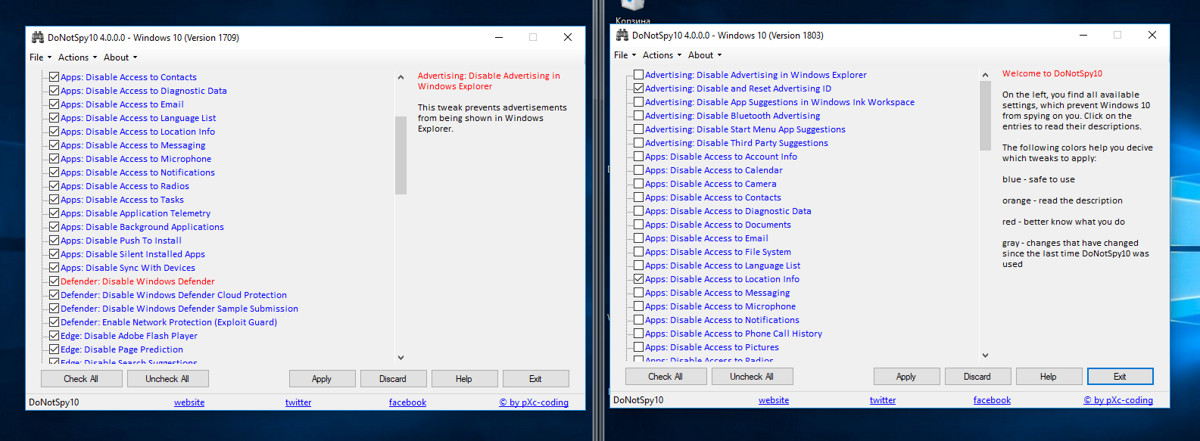The width and height of the screenshot is (1200, 441).
Task: Uncheck Apps: Disable Access to Contacts in 1709 window
Action: click(54, 77)
